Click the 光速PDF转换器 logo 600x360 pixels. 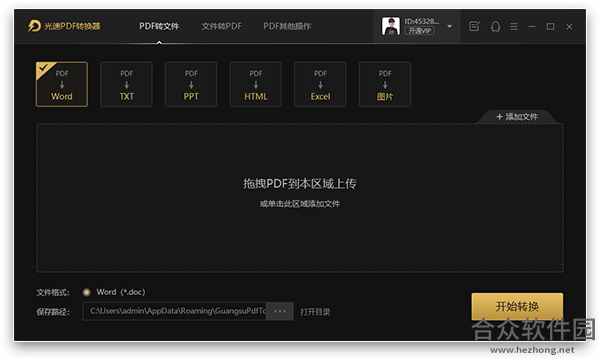point(64,26)
